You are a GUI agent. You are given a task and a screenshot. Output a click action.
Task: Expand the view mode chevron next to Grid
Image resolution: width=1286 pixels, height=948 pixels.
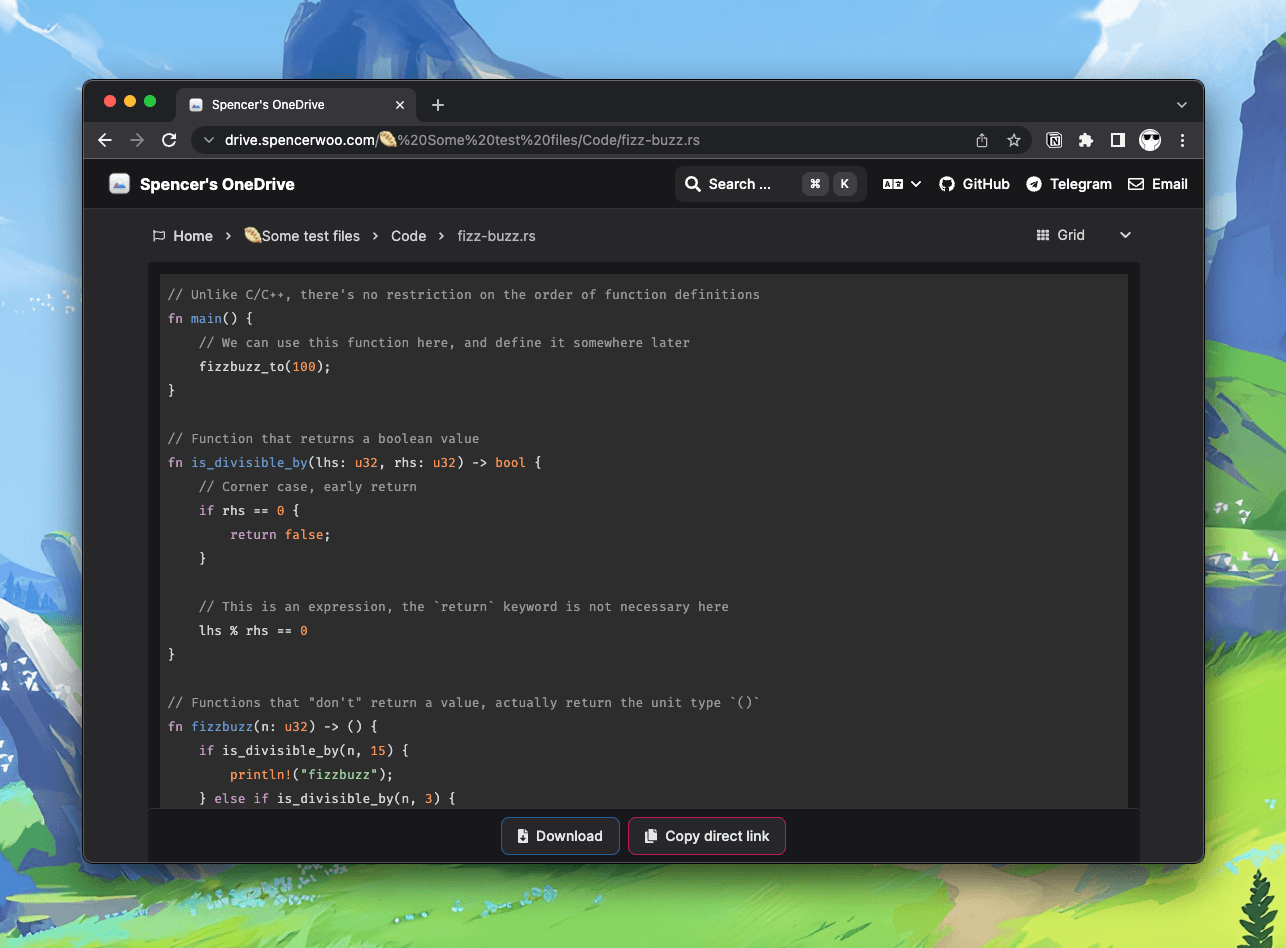click(1125, 235)
